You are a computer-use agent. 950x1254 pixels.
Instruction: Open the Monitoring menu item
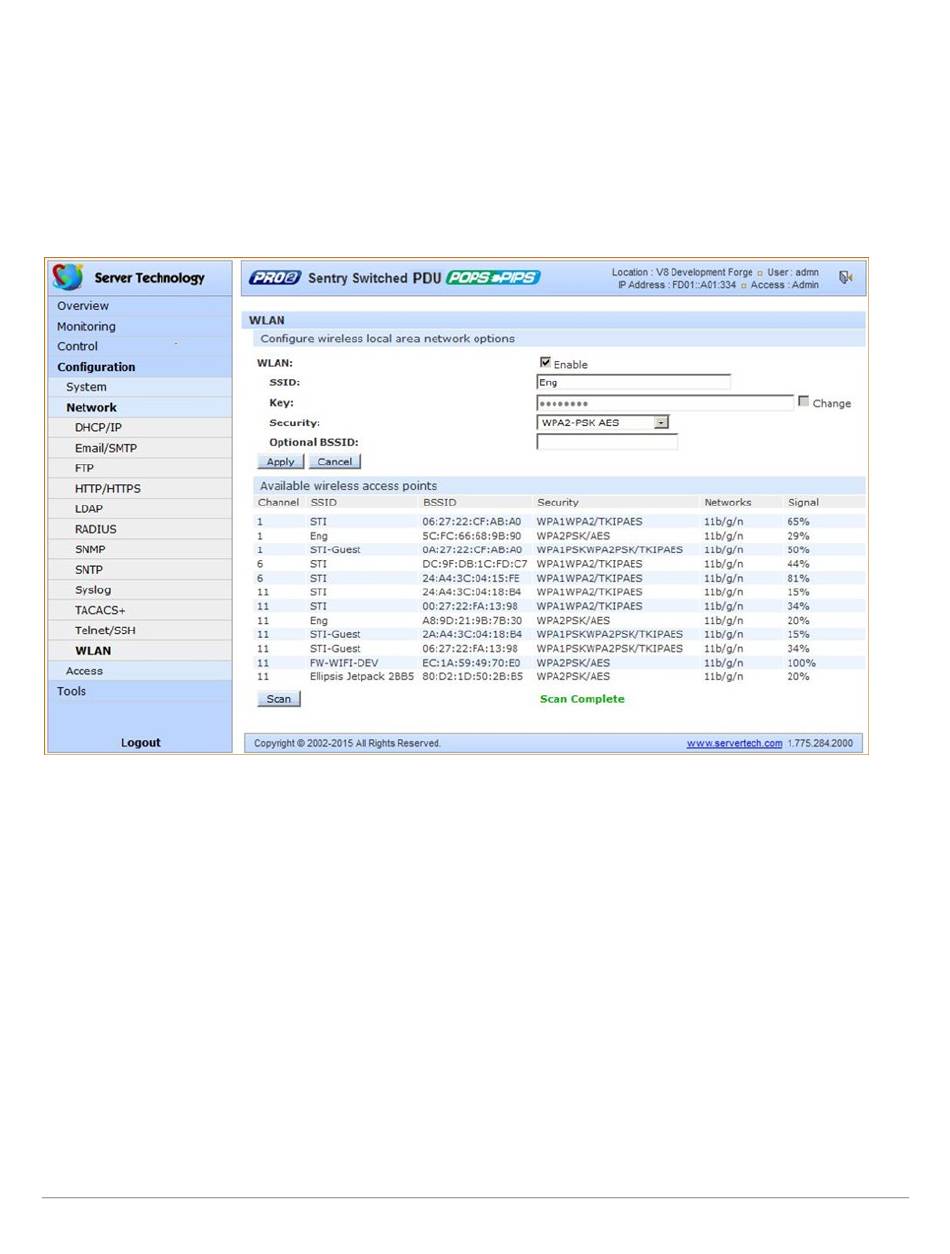point(139,326)
